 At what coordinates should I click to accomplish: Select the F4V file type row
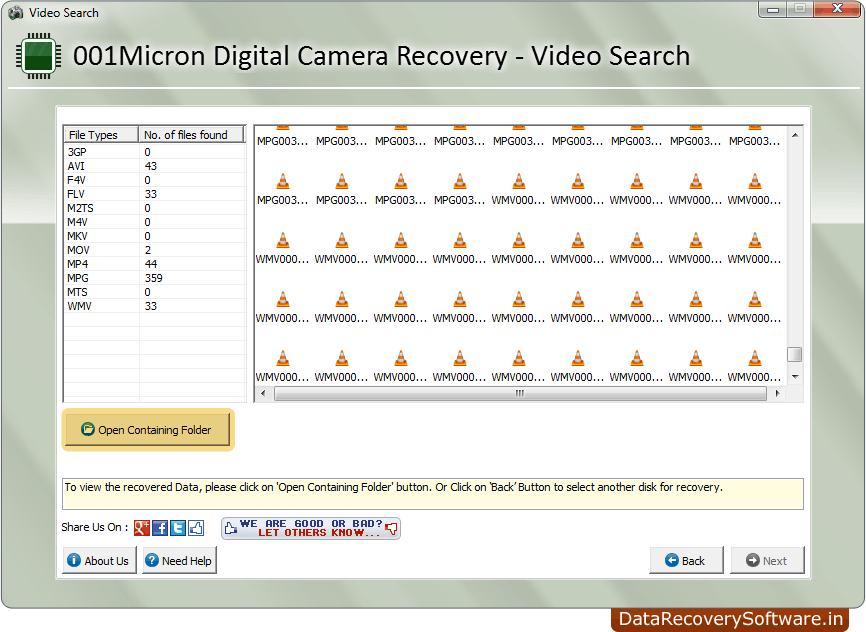(155, 180)
